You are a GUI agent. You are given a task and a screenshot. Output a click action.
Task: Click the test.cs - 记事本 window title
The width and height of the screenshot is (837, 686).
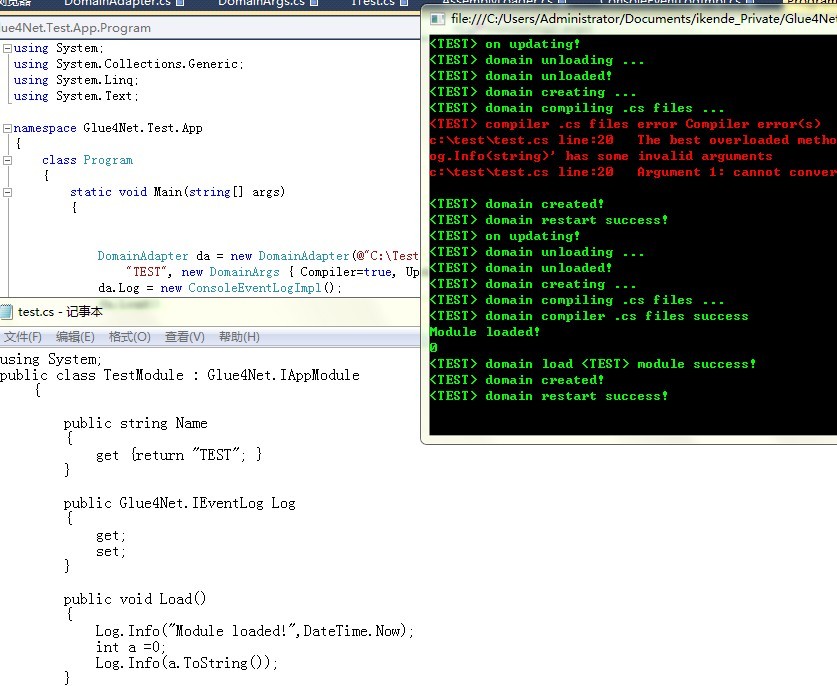point(60,312)
